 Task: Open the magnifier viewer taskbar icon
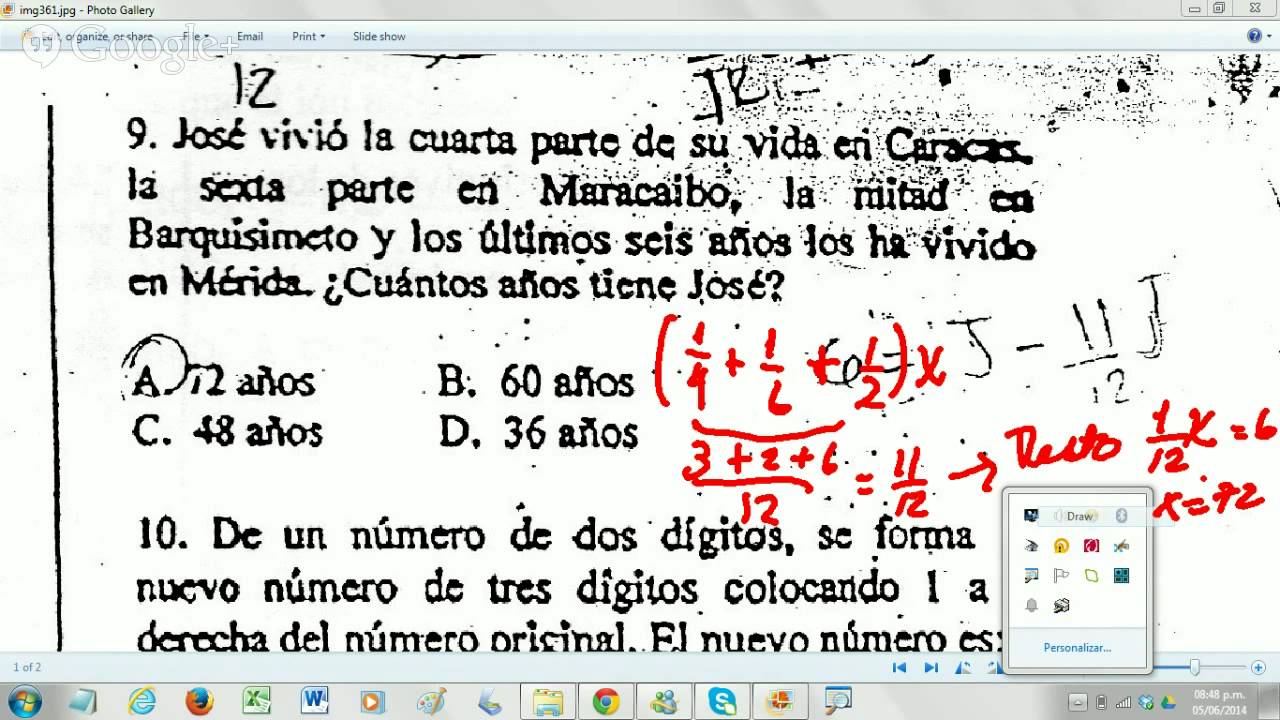[x=837, y=702]
